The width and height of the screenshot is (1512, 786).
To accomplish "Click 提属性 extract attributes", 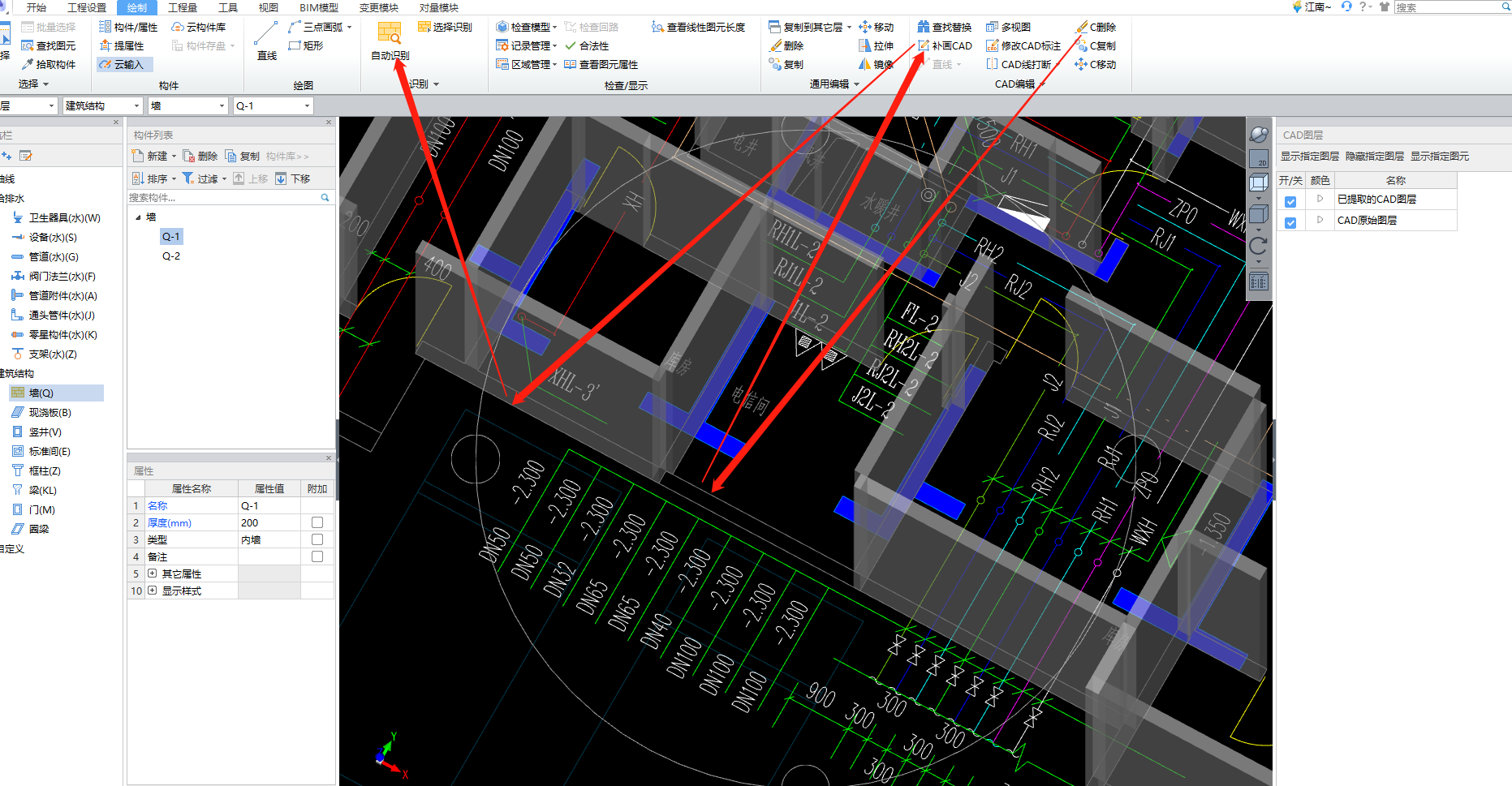I will coord(122,46).
